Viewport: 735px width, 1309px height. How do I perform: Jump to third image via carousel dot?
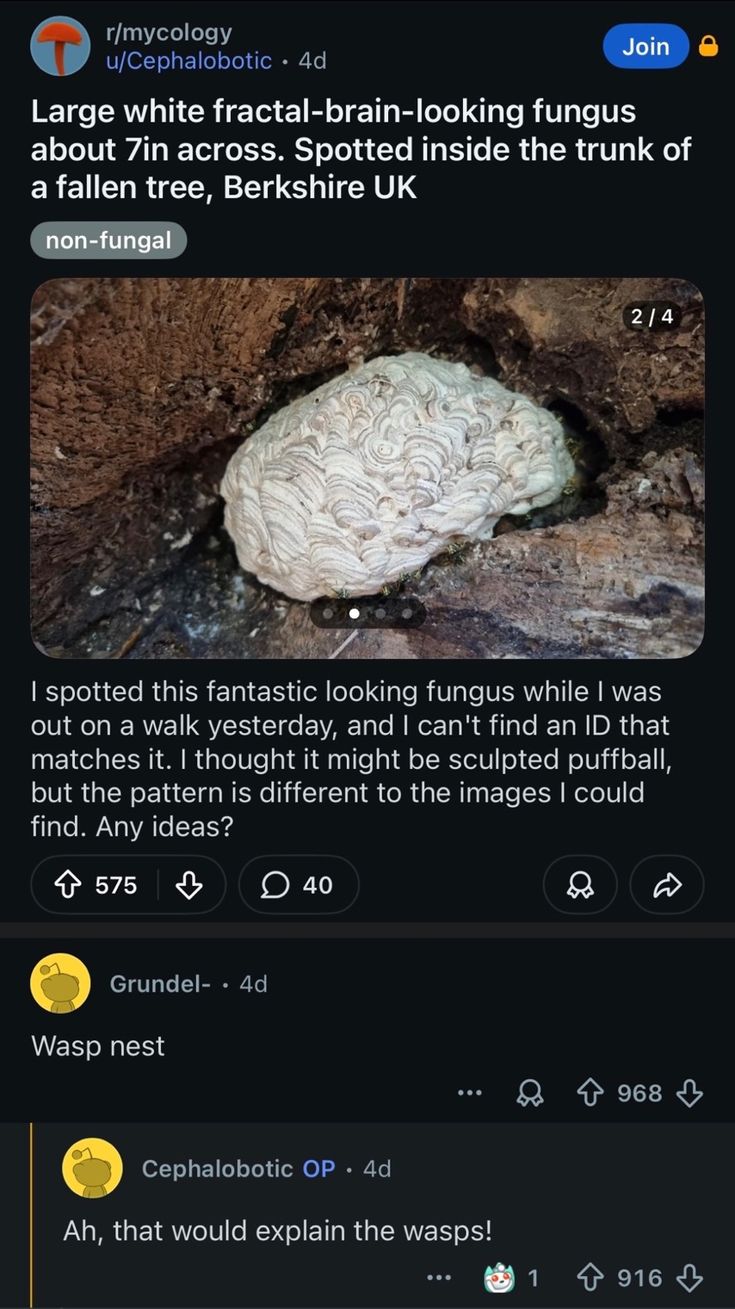click(380, 612)
